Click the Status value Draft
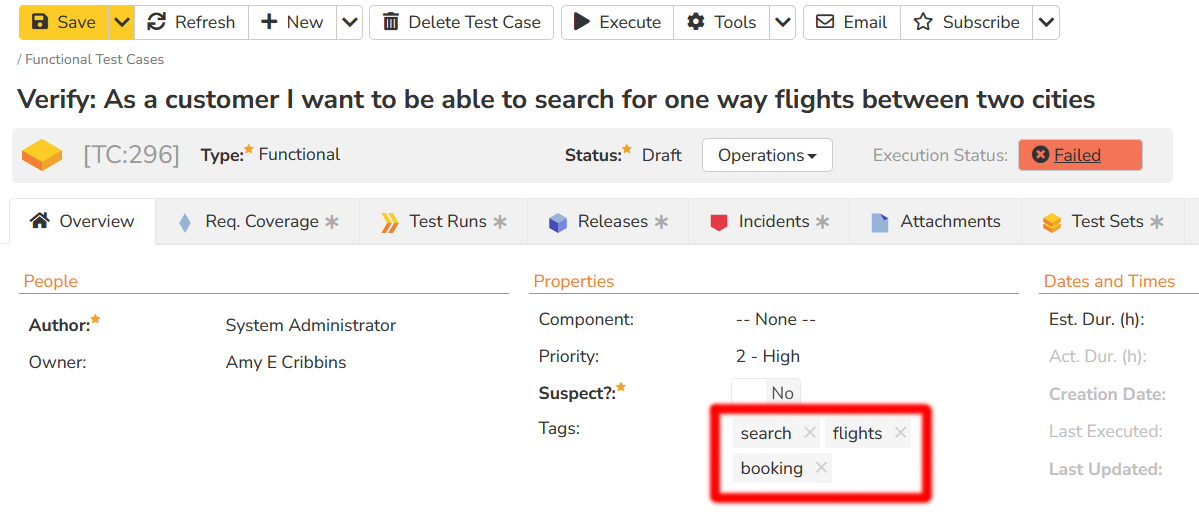 coord(661,155)
